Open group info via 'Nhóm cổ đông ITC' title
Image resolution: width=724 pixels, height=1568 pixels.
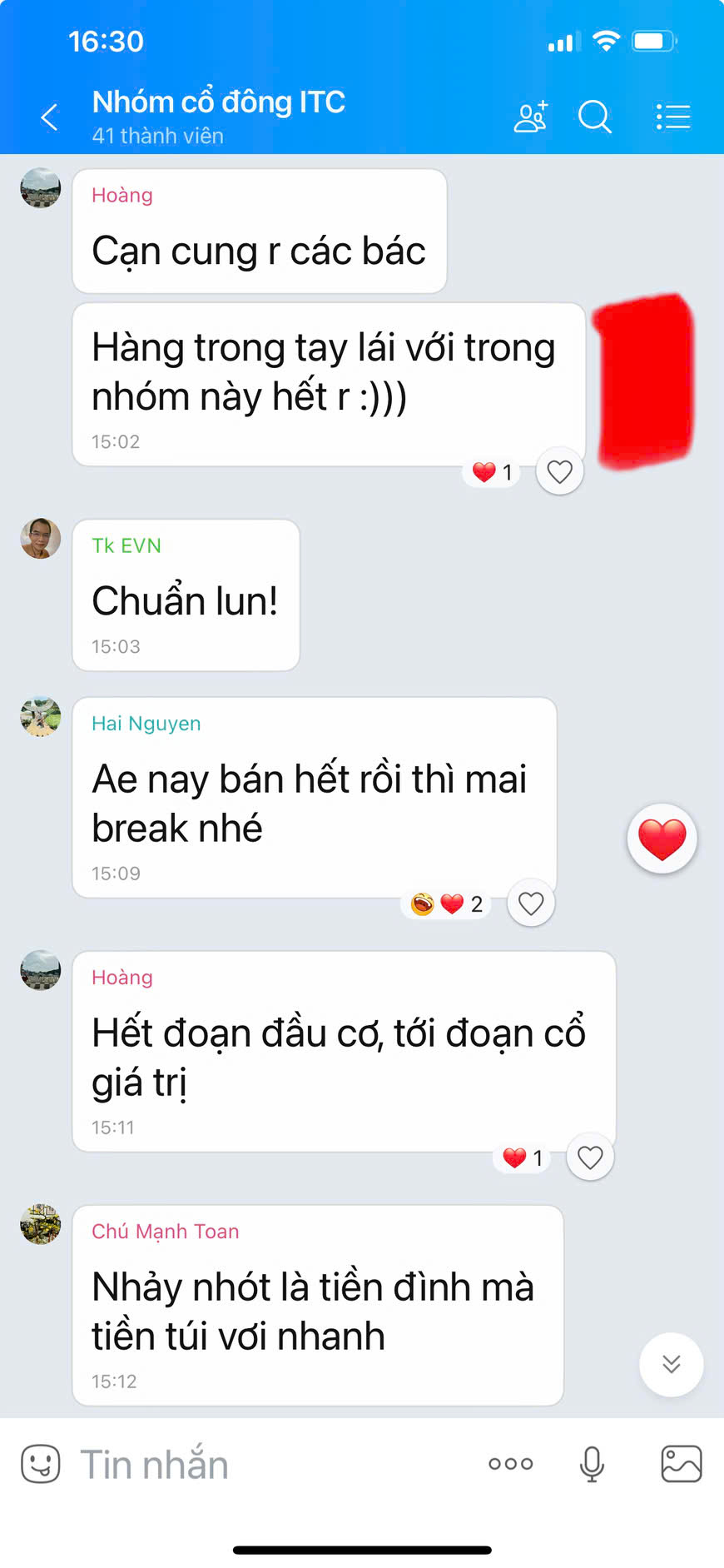click(218, 102)
